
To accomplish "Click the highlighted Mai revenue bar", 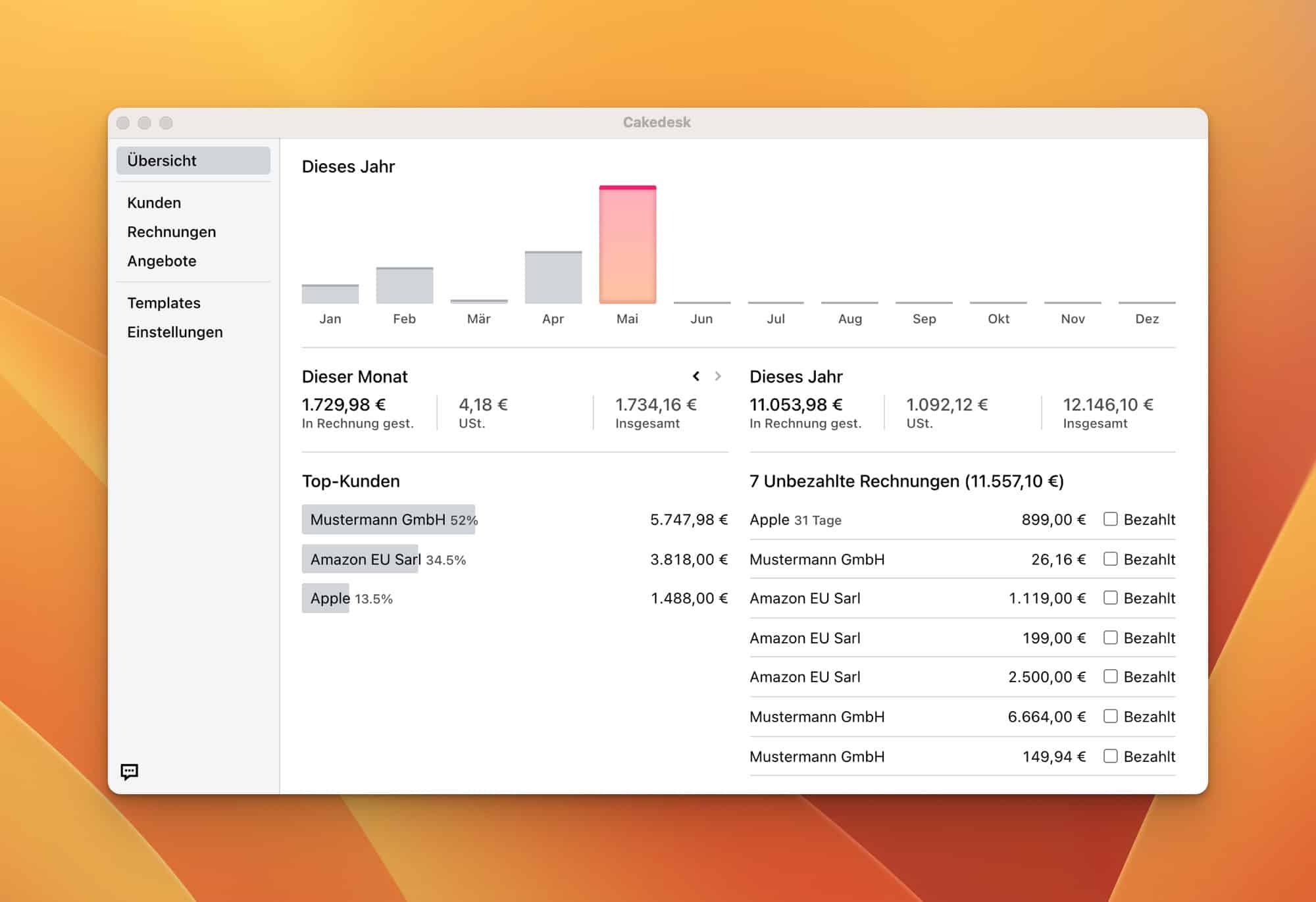I will 627,245.
